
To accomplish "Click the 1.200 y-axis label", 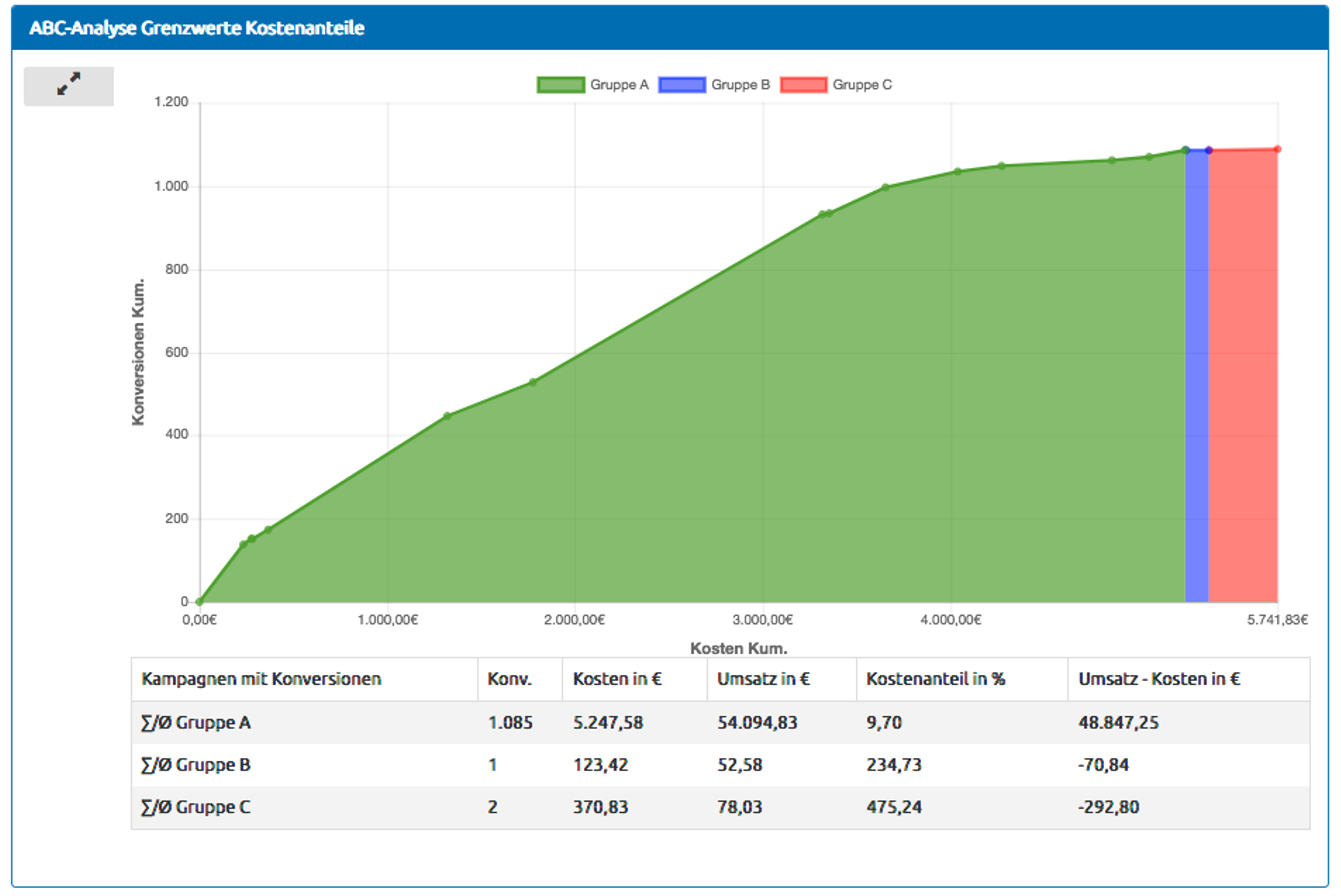I will point(173,103).
